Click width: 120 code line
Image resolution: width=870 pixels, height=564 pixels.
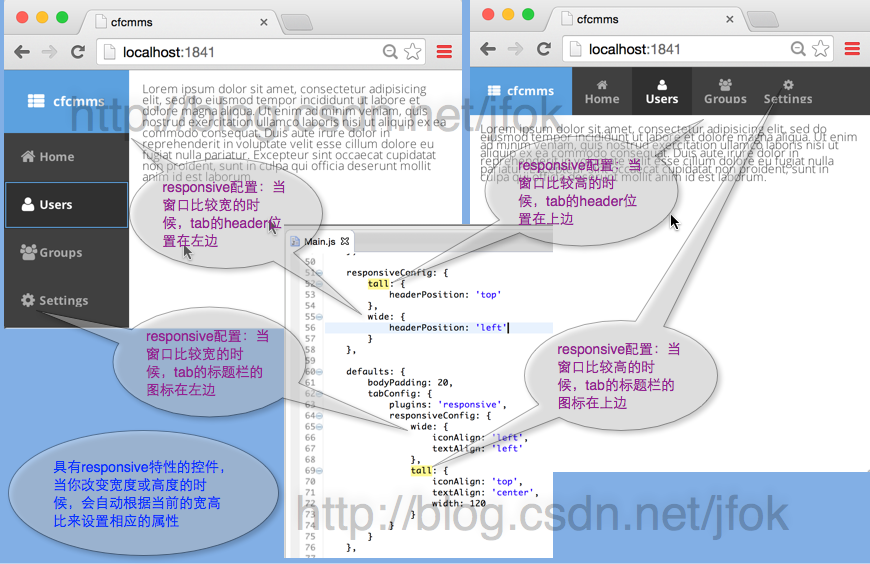459,503
